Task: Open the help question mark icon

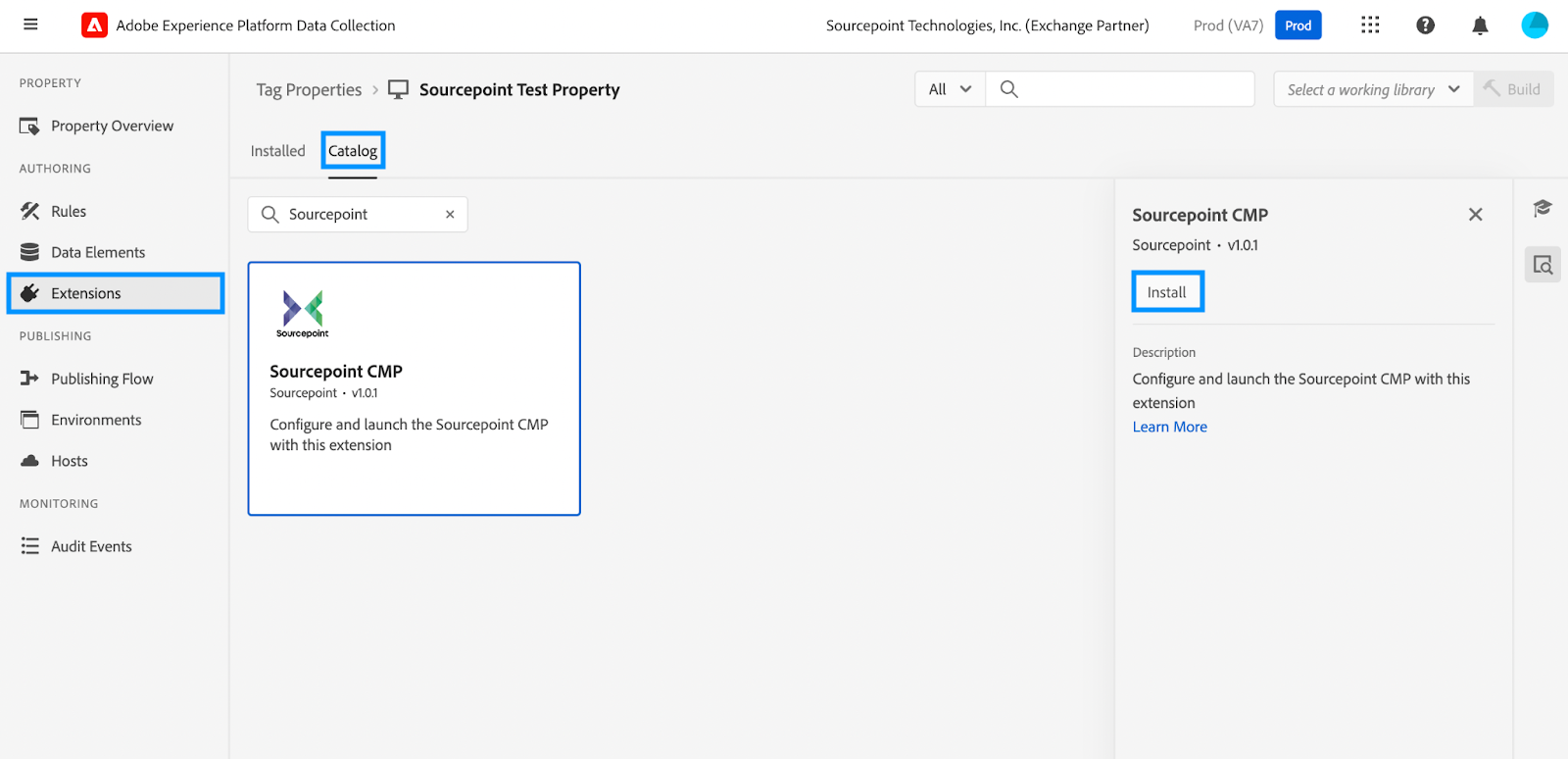Action: [1425, 25]
